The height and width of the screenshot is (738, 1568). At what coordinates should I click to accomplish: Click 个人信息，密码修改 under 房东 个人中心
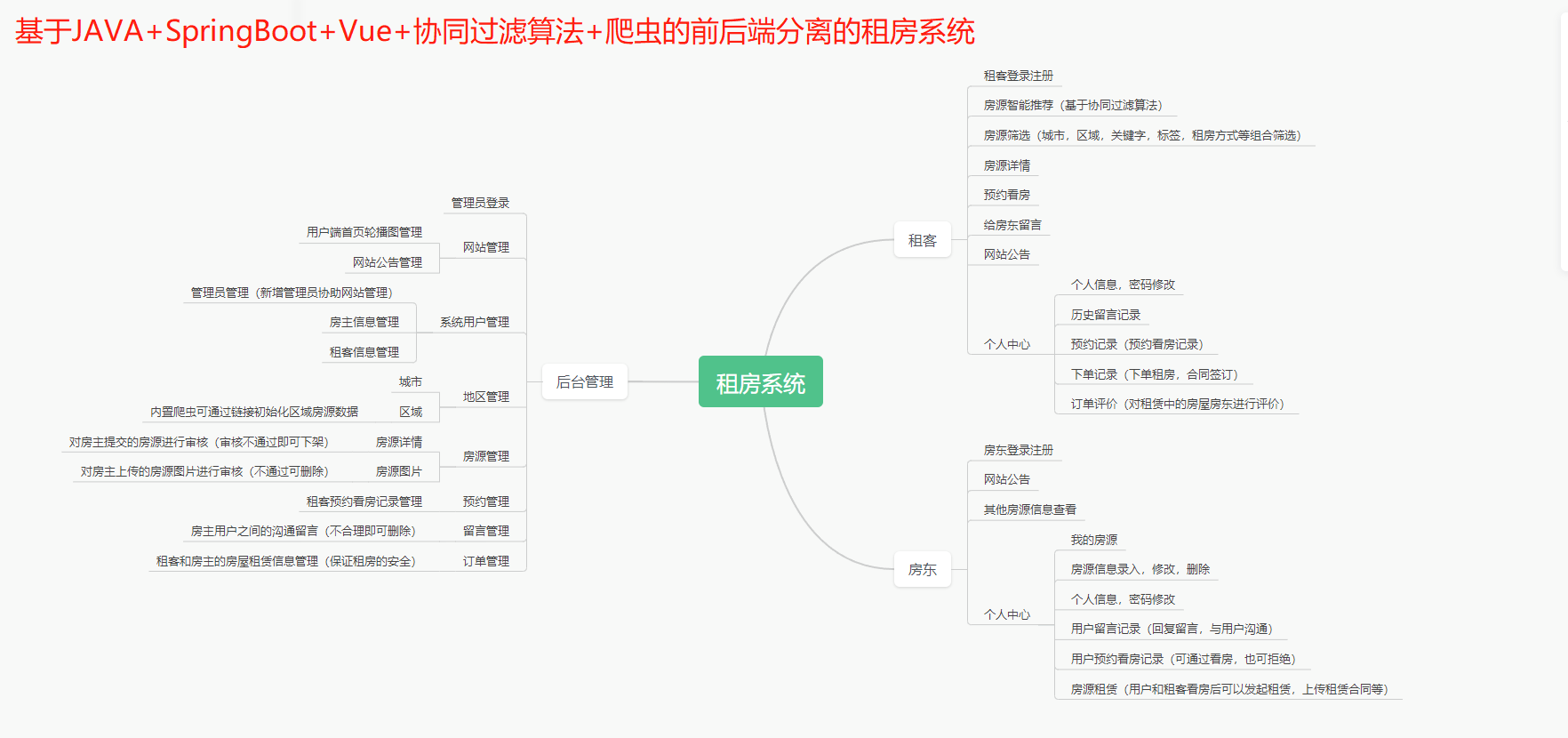(1123, 600)
